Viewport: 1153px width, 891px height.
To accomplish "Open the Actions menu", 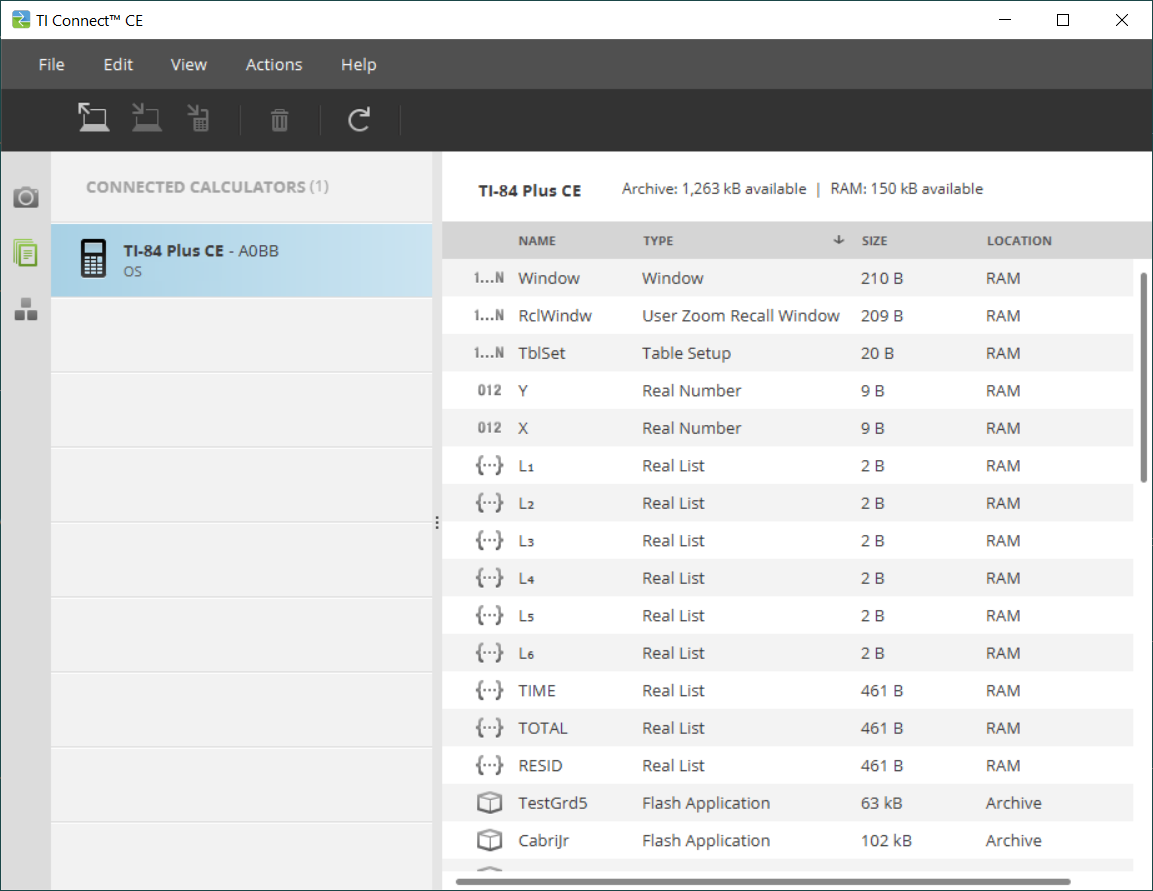I will [x=274, y=65].
